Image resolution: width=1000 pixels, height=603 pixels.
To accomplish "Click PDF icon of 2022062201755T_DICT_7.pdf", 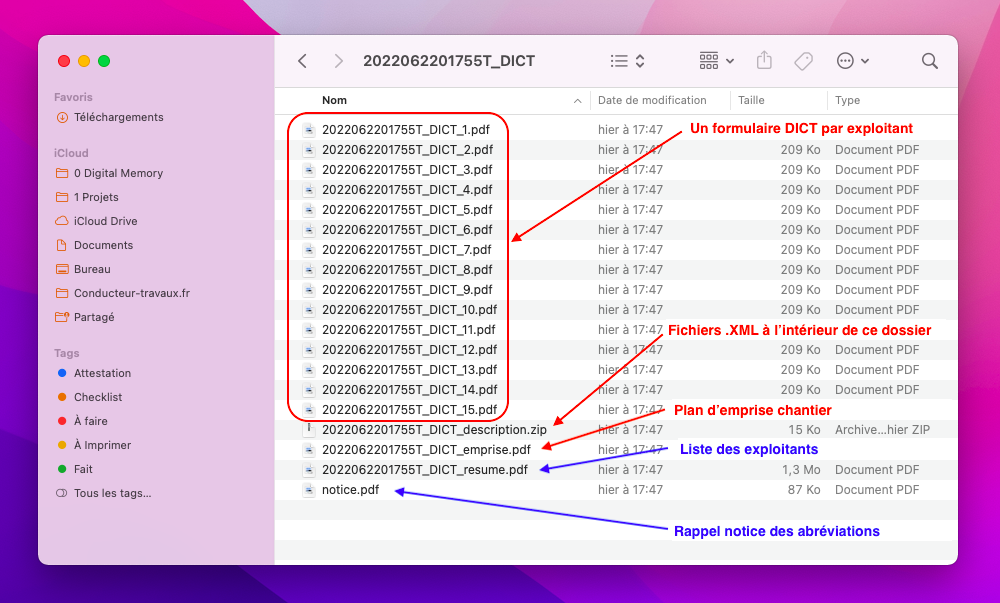I will (x=309, y=250).
